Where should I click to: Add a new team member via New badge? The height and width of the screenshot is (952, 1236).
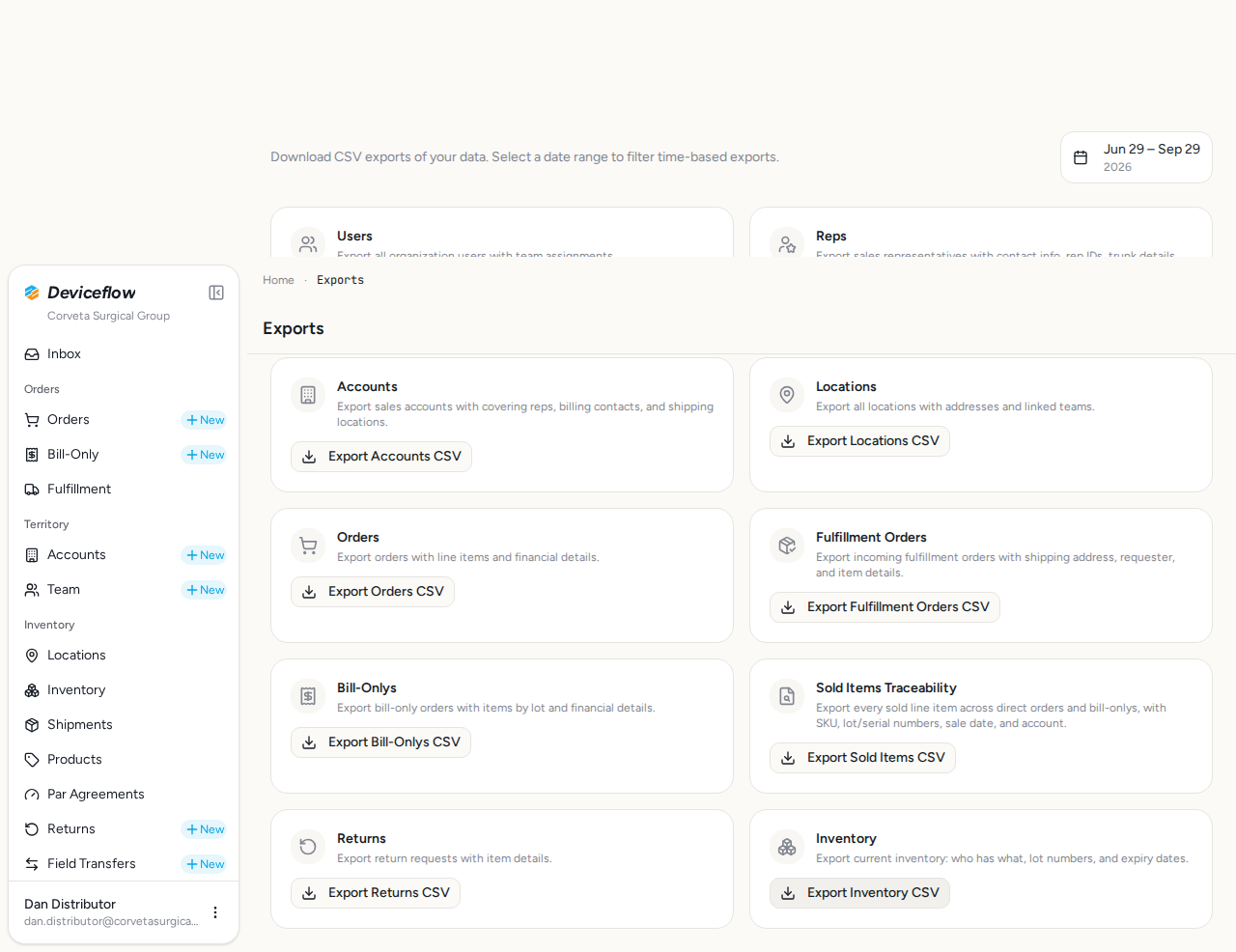(205, 590)
